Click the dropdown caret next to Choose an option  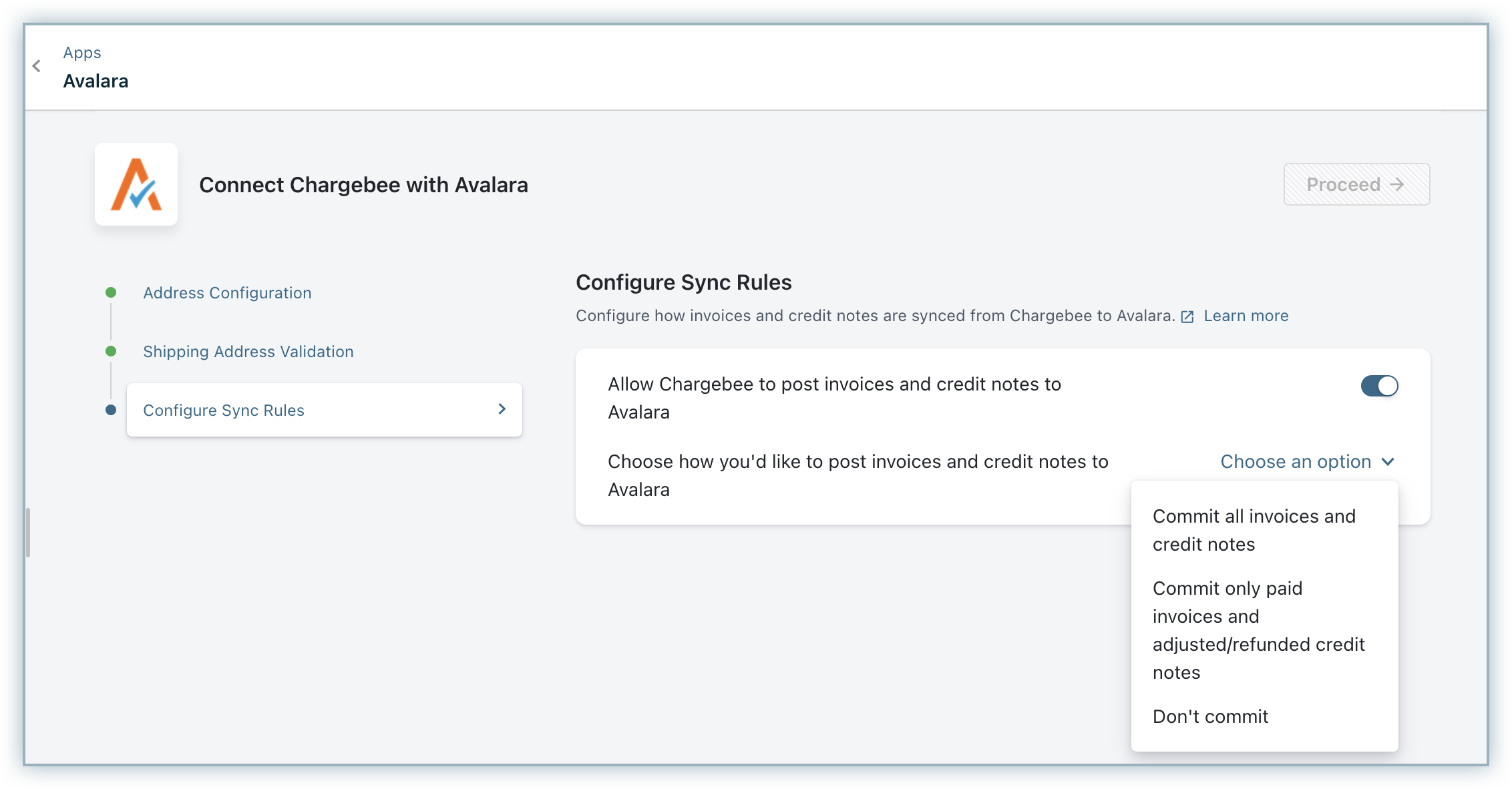pos(1388,462)
